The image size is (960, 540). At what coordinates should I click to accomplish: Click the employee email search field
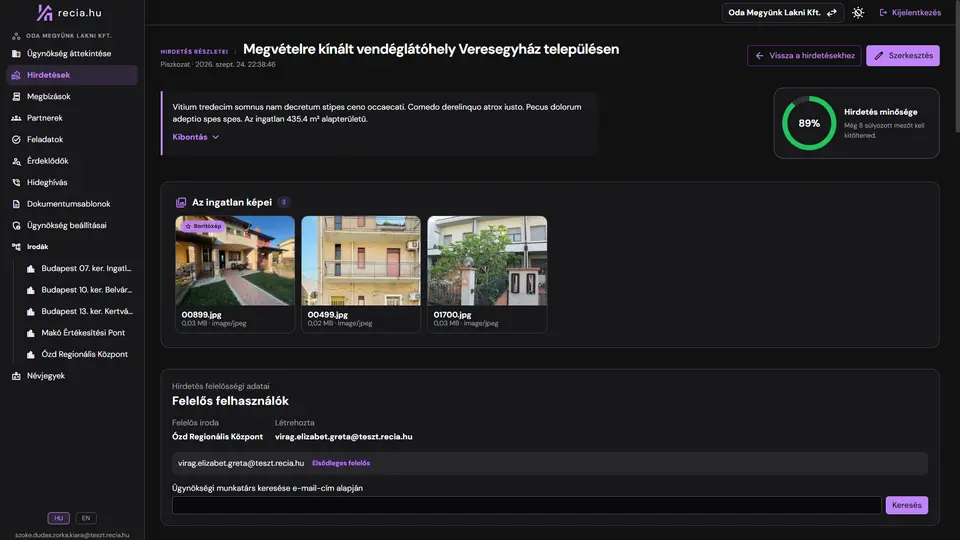coord(527,505)
